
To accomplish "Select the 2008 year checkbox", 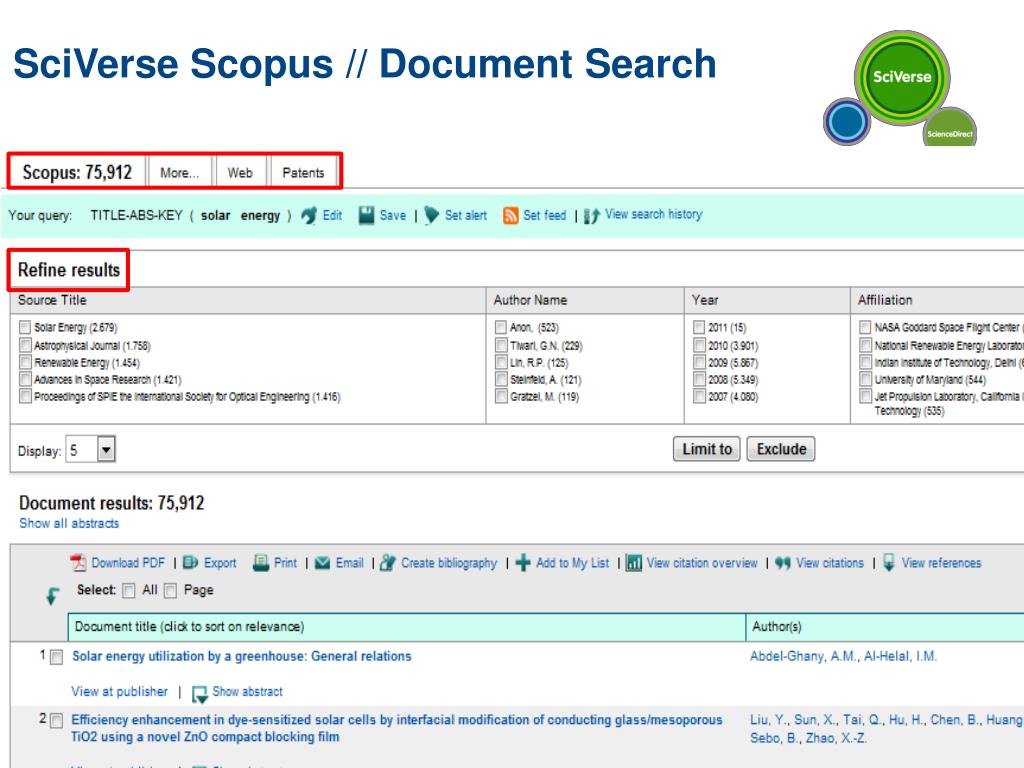I will pos(699,379).
